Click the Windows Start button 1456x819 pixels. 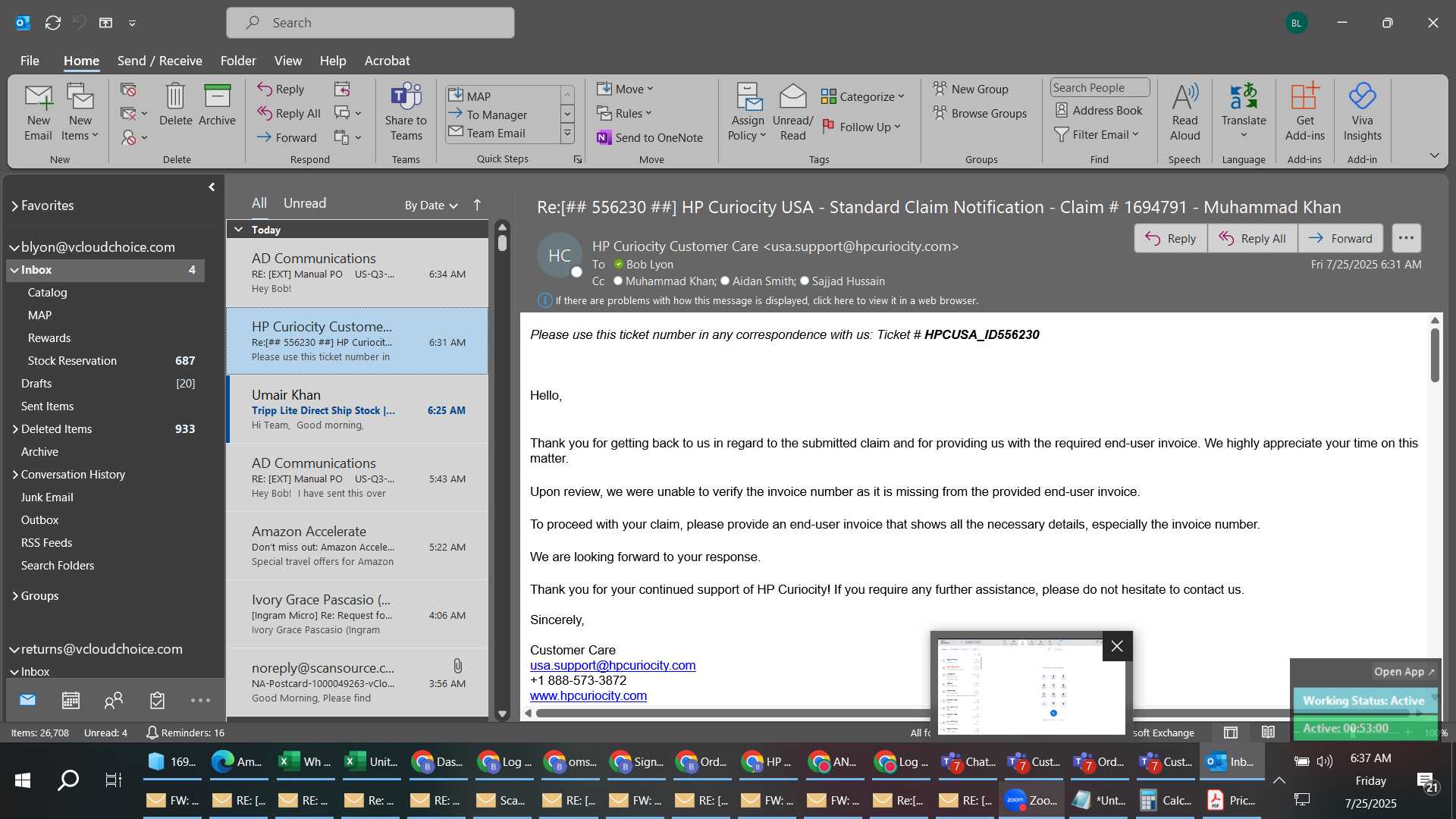(x=23, y=780)
